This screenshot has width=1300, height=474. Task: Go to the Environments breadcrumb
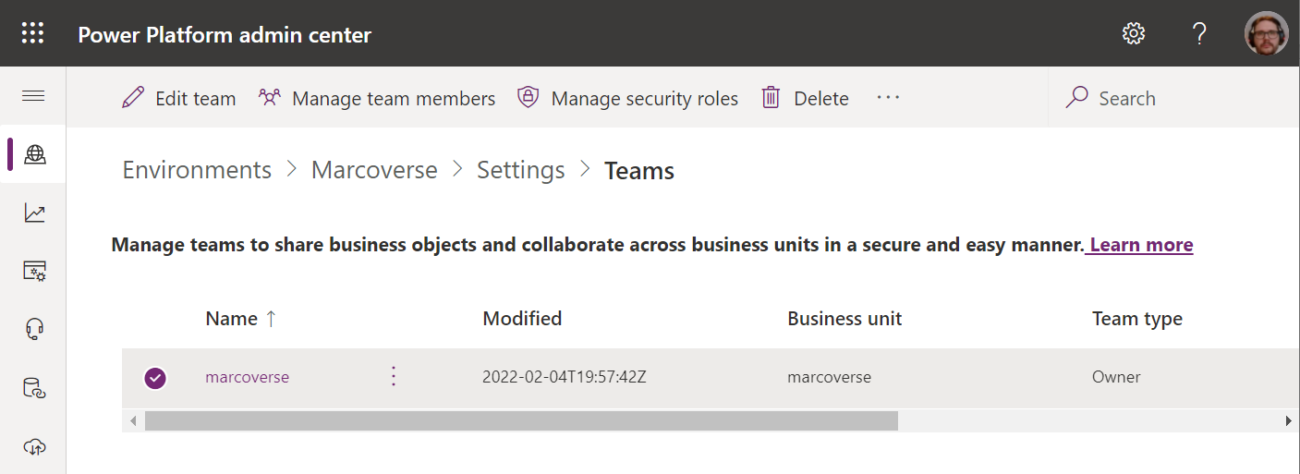click(x=197, y=170)
